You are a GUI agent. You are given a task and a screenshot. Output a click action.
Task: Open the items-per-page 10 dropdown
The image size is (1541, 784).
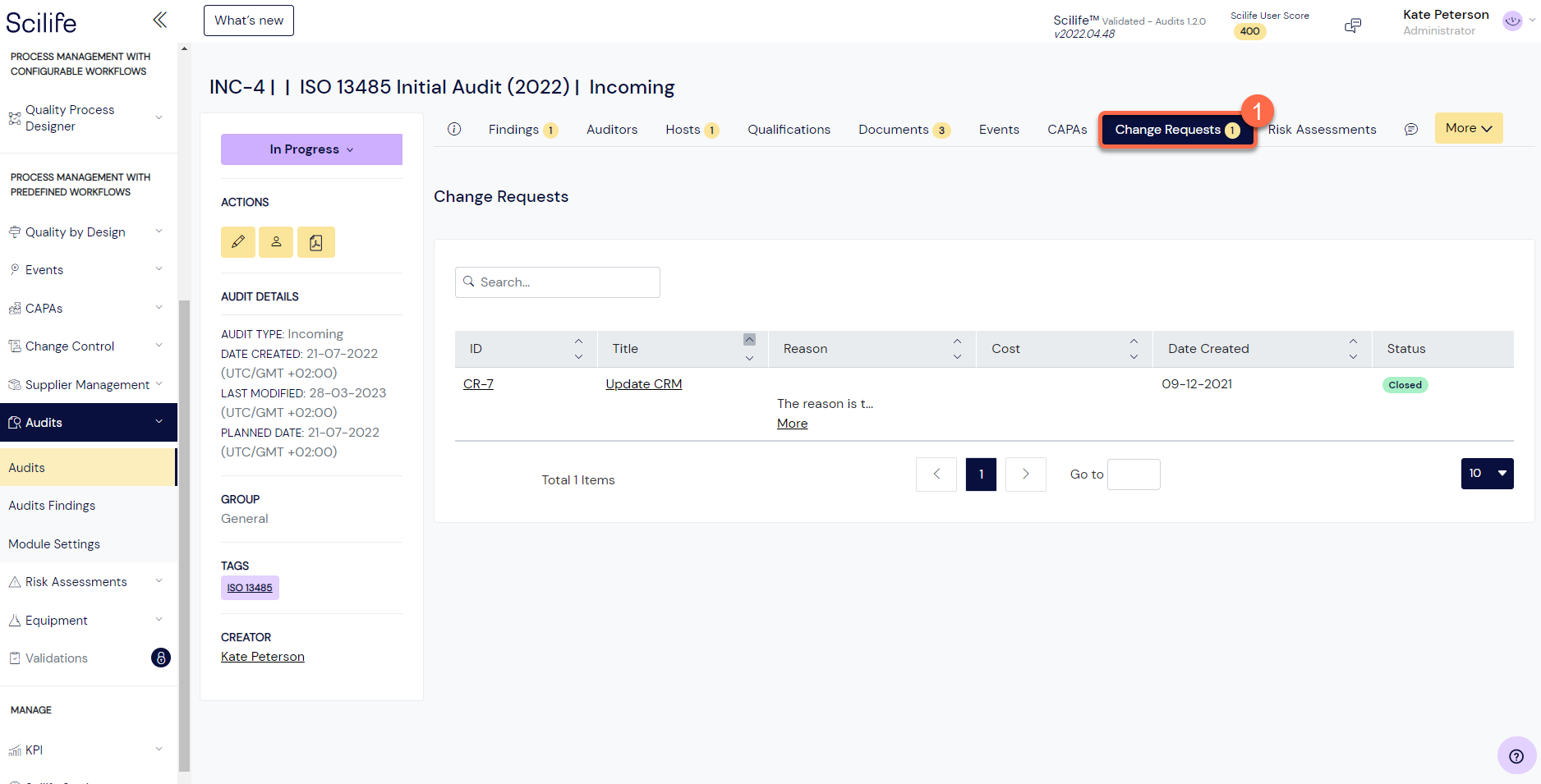pyautogui.click(x=1487, y=474)
